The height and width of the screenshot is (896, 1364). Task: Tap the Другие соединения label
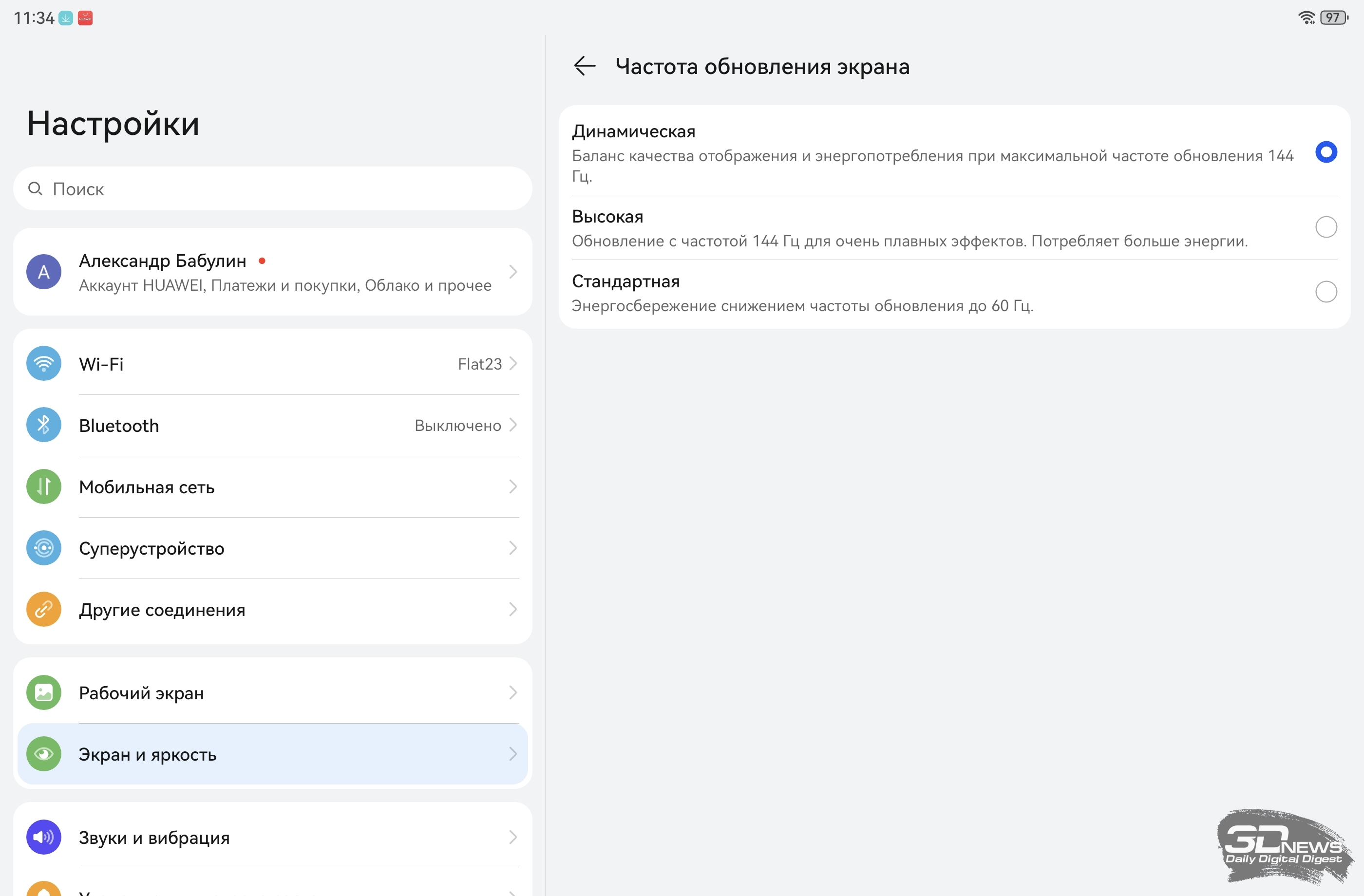(x=162, y=610)
